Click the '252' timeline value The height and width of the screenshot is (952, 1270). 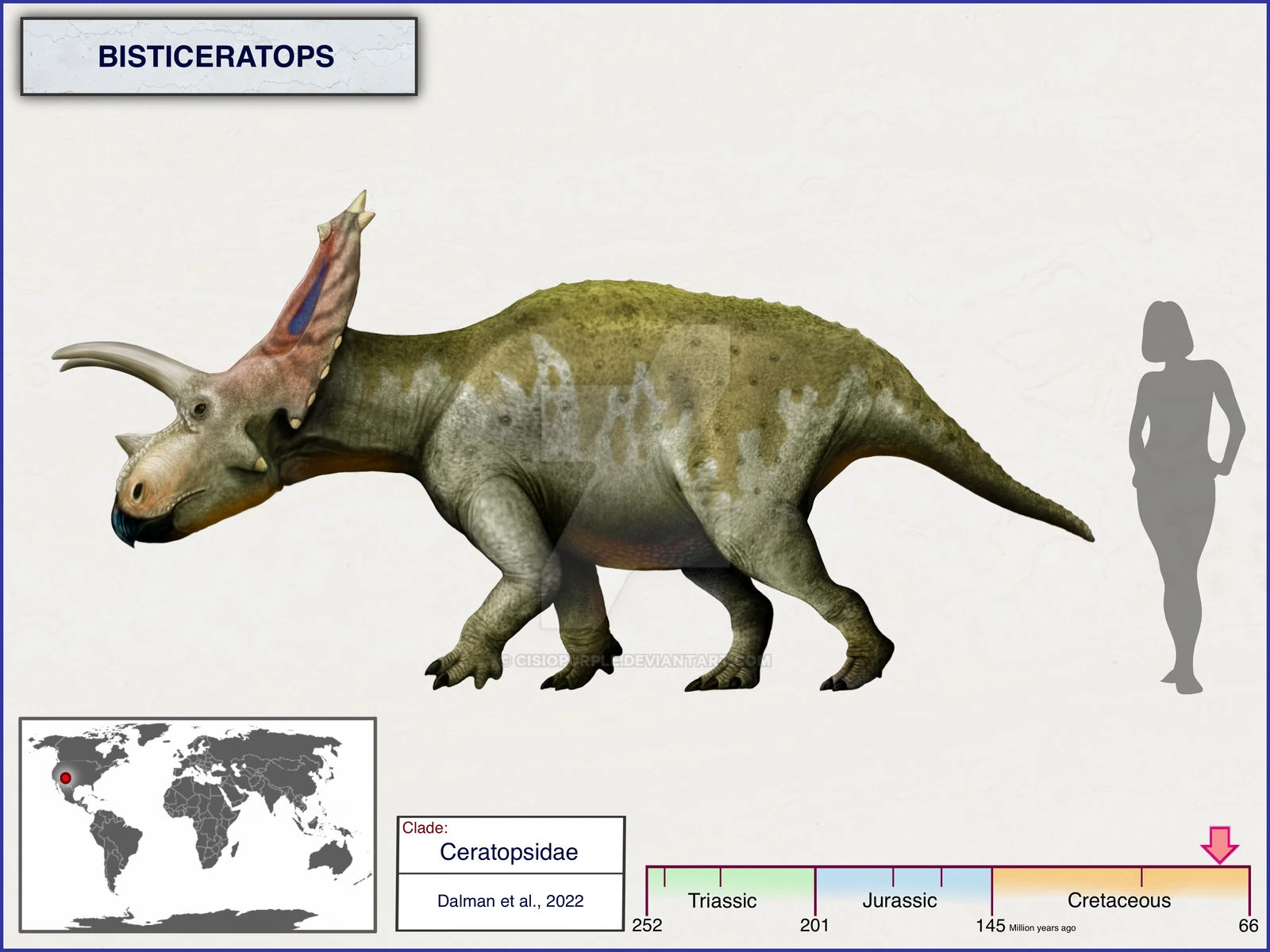tap(647, 925)
